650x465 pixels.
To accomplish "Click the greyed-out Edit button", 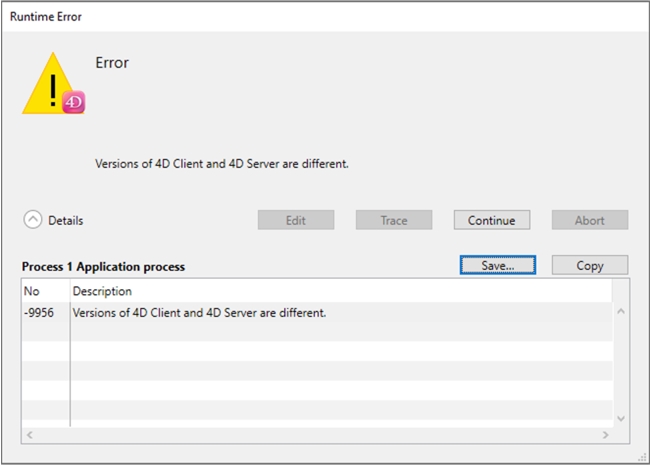I will [x=296, y=220].
